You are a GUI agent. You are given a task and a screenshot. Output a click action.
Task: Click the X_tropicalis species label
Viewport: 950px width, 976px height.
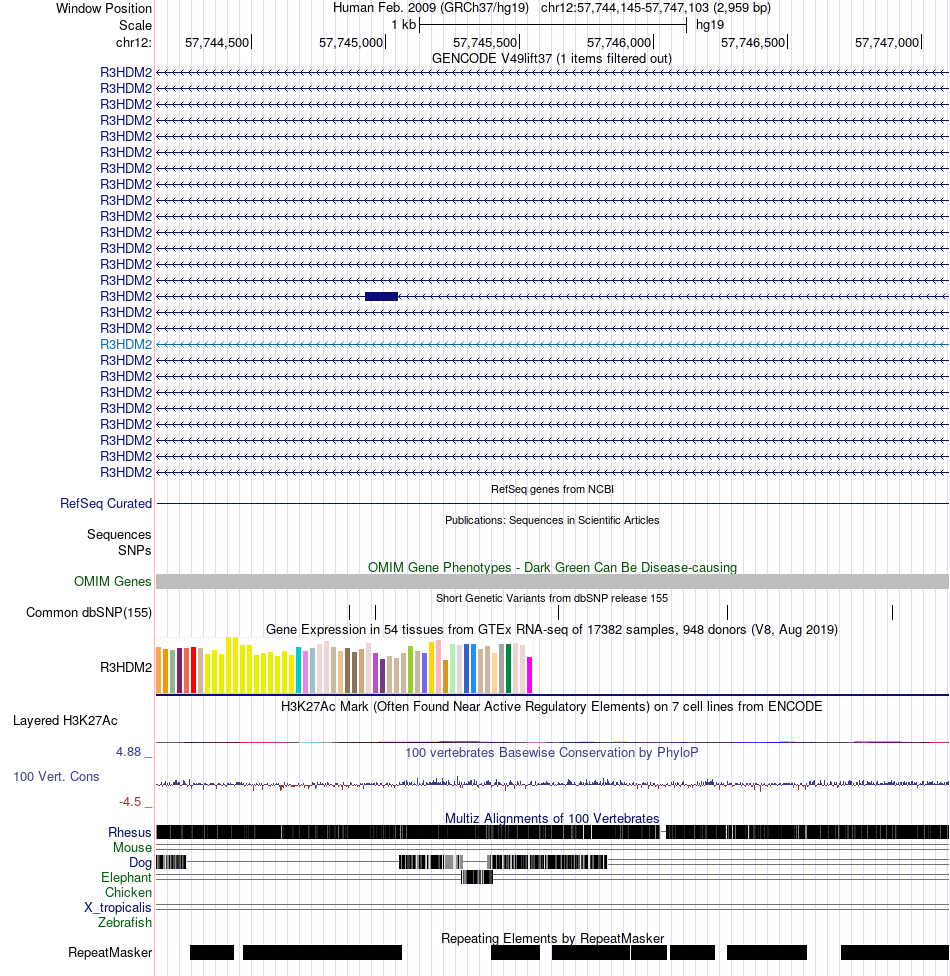click(118, 908)
